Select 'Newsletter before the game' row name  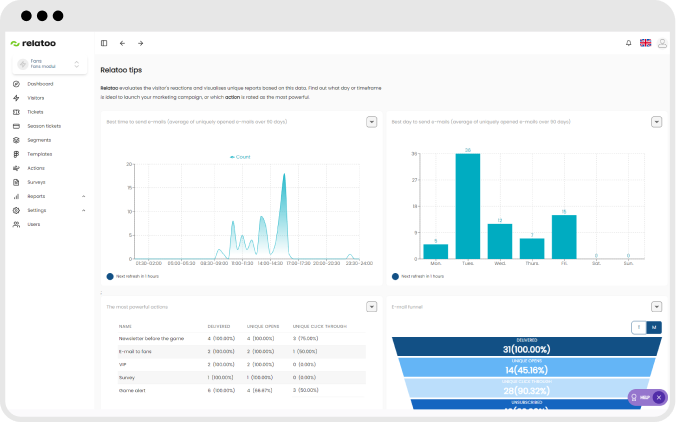[151, 339]
